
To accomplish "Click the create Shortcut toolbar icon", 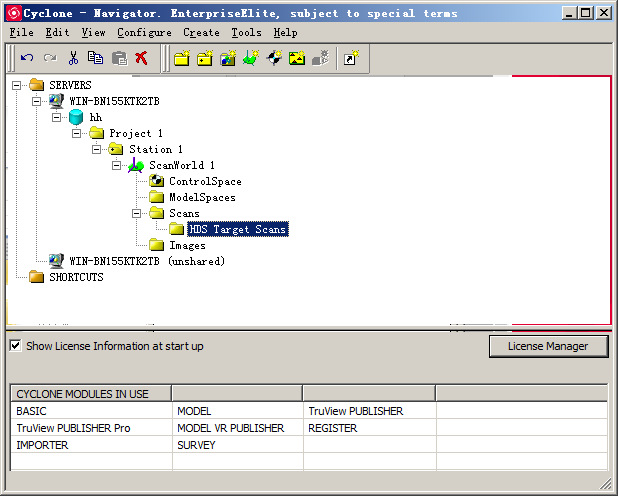I will click(x=351, y=59).
